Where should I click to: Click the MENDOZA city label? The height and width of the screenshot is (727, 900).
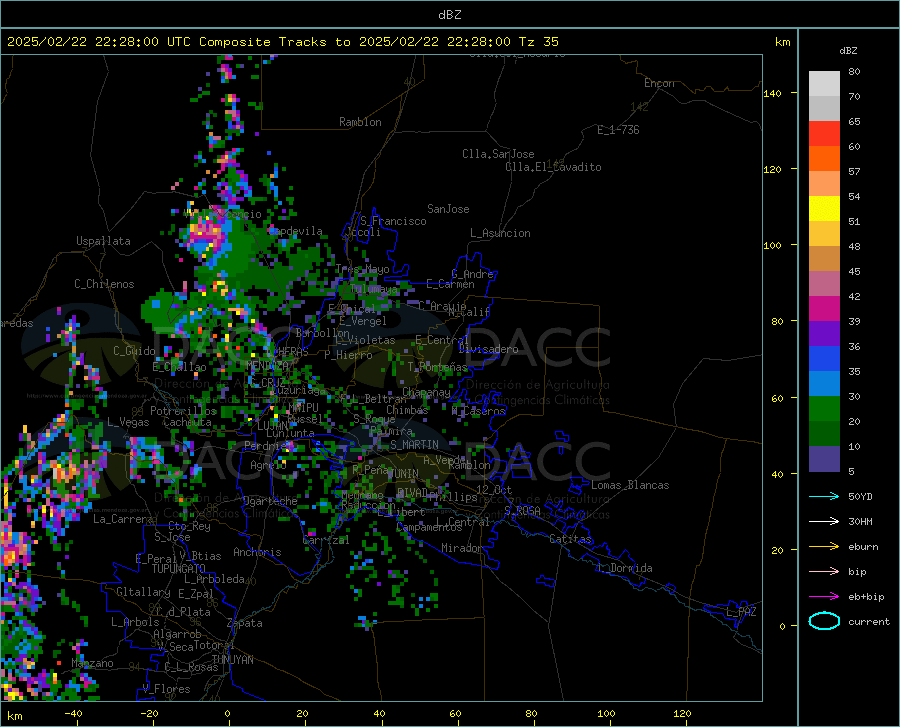click(267, 365)
